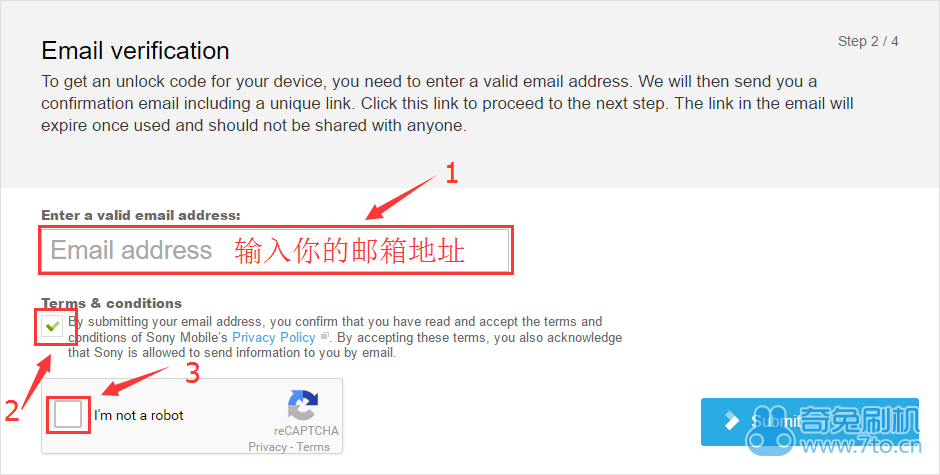Open the reCAPTCHA Privacy link

click(267, 447)
